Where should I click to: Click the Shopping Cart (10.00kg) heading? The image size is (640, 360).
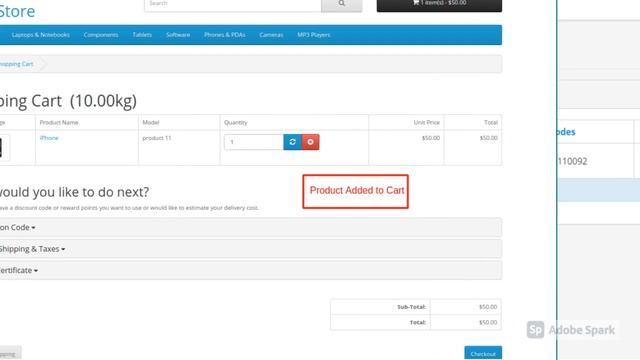click(x=68, y=101)
